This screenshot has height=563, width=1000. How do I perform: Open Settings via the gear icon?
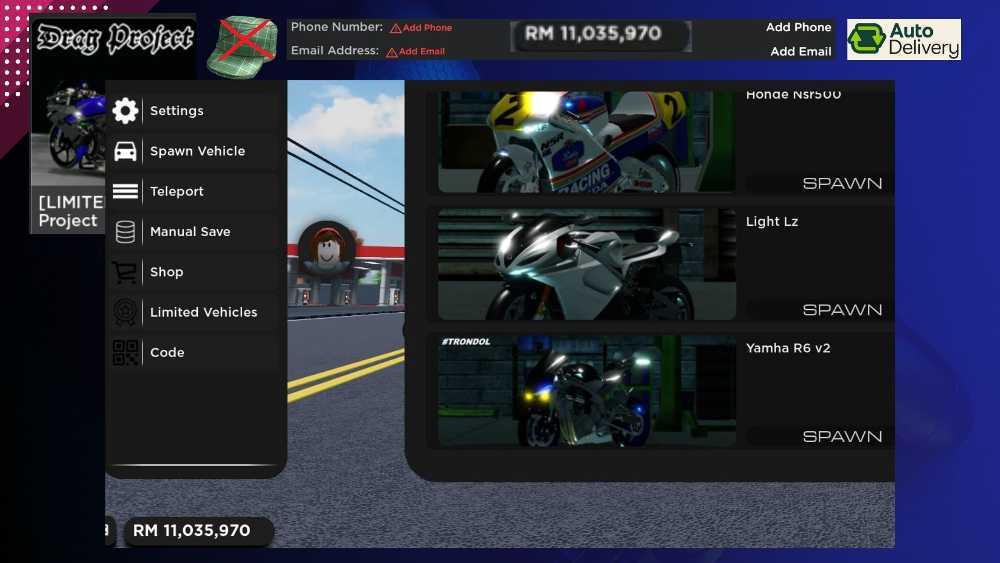pyautogui.click(x=125, y=111)
